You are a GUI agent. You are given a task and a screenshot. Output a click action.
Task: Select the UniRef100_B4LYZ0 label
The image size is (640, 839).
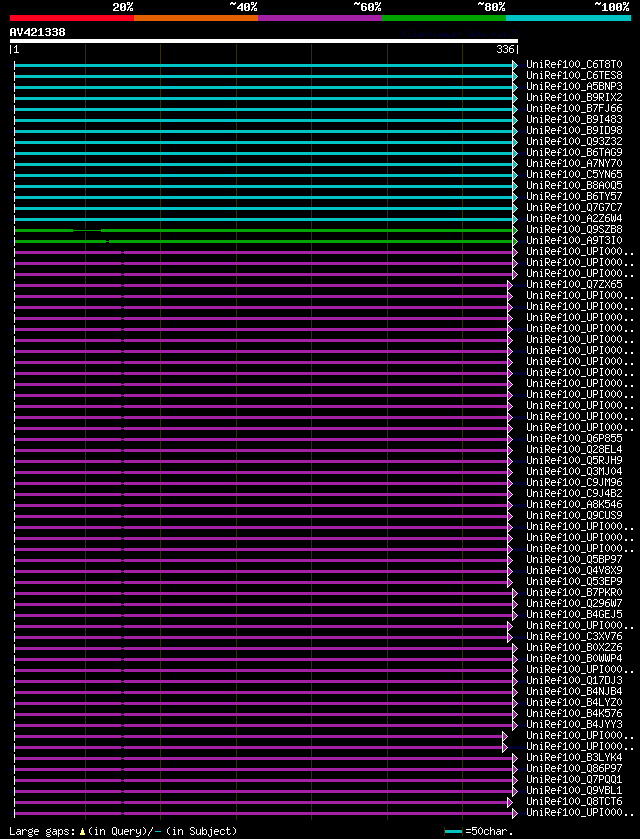pos(574,703)
